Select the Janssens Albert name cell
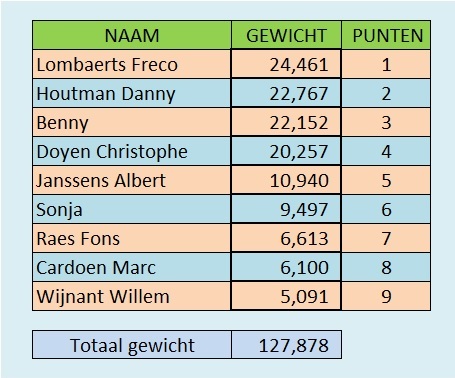Image resolution: width=455 pixels, height=378 pixels. (x=132, y=180)
